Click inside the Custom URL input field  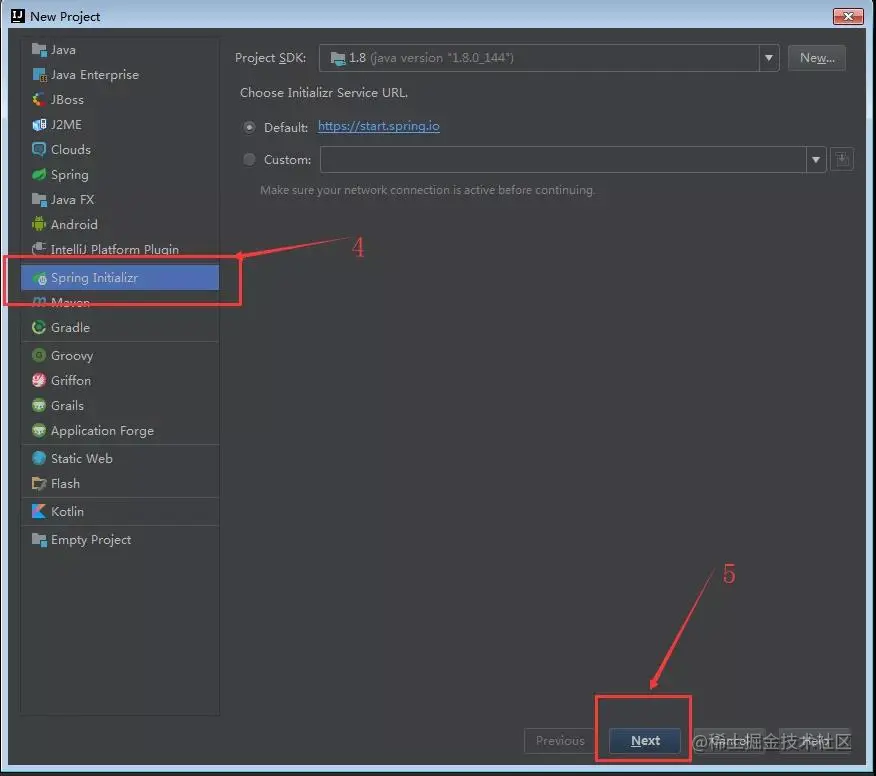563,160
